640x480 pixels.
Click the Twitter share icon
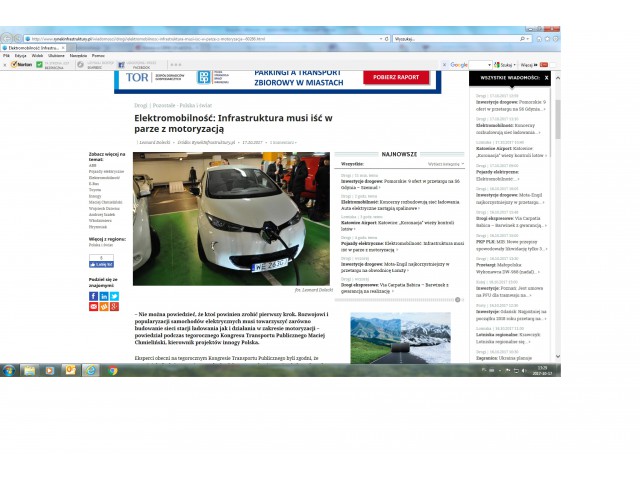(x=115, y=297)
